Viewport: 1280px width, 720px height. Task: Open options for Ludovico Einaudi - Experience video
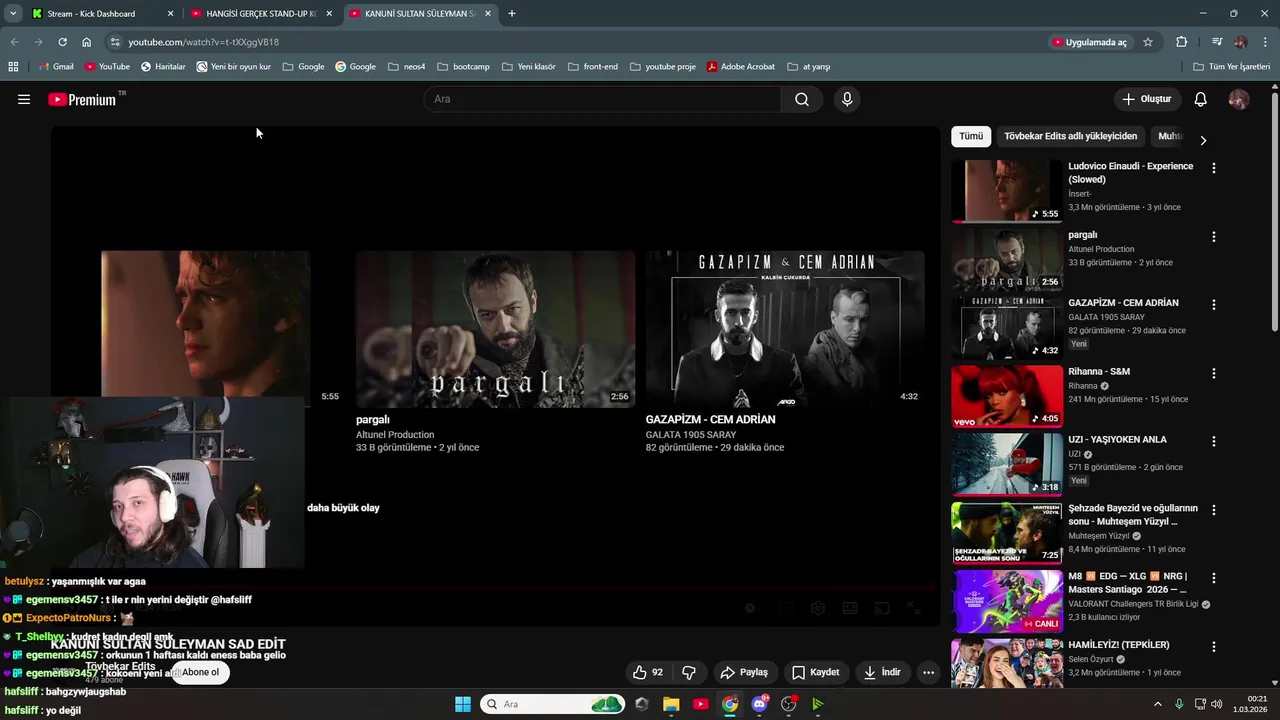click(x=1214, y=168)
